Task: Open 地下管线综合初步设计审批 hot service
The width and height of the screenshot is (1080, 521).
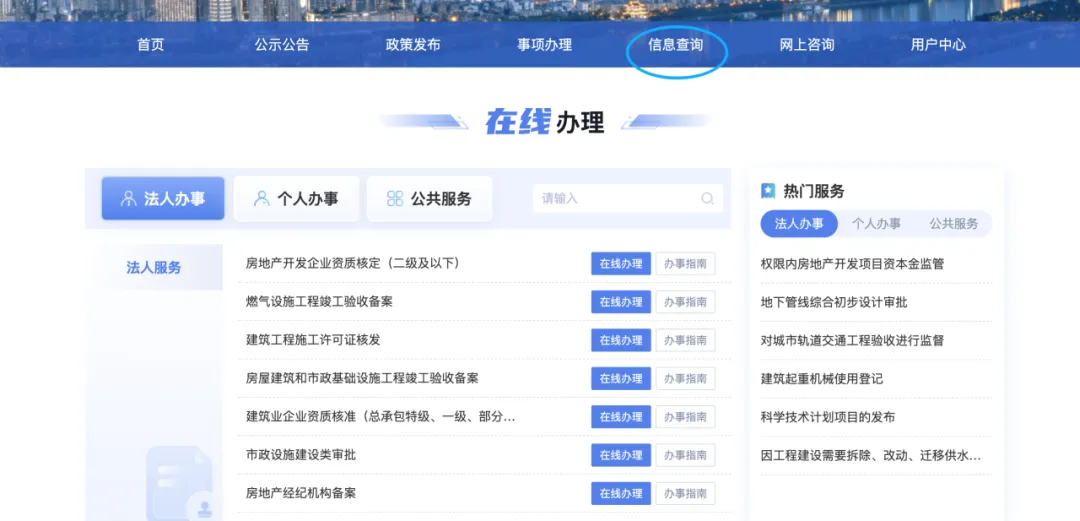Action: (x=834, y=303)
